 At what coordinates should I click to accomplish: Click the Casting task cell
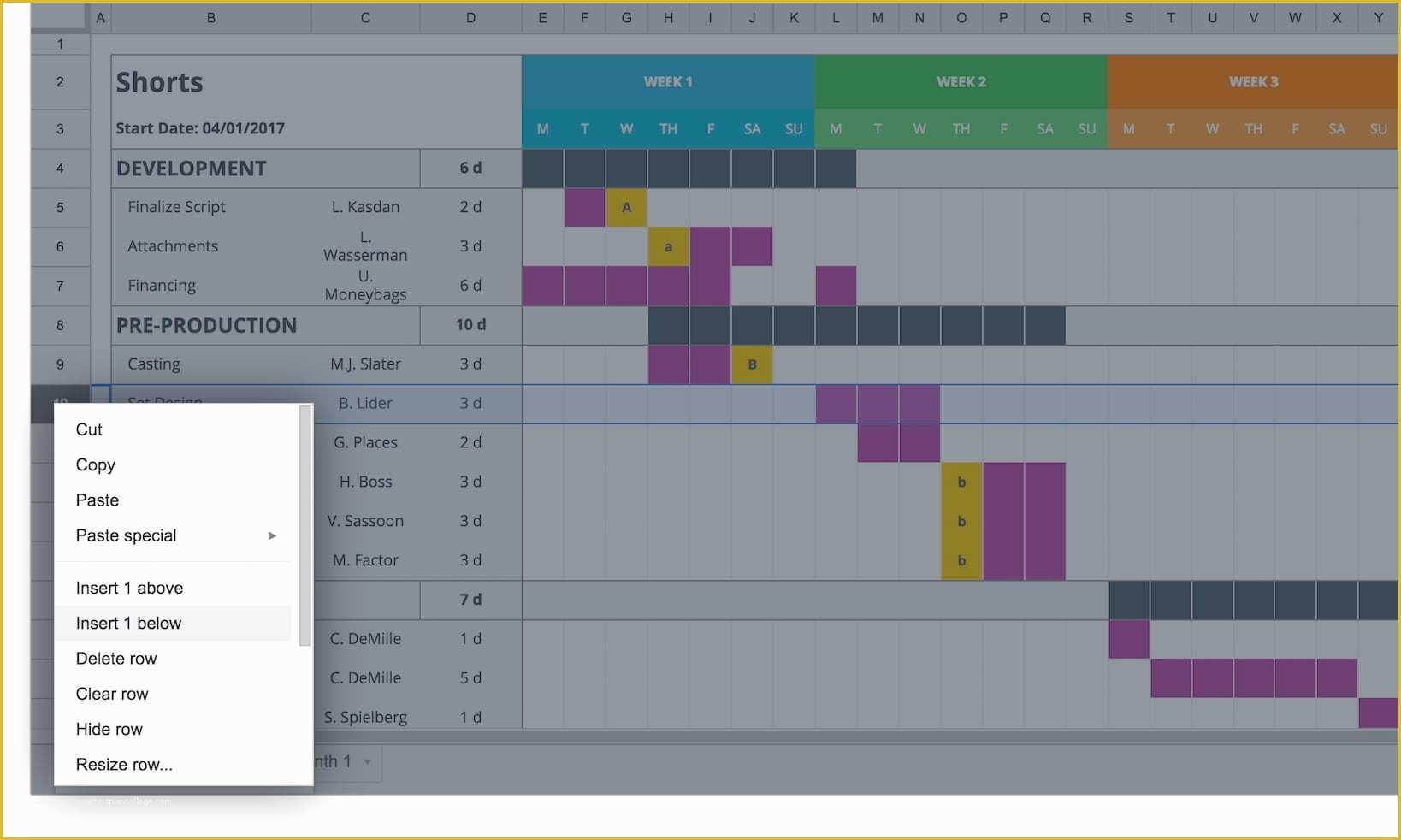click(211, 364)
